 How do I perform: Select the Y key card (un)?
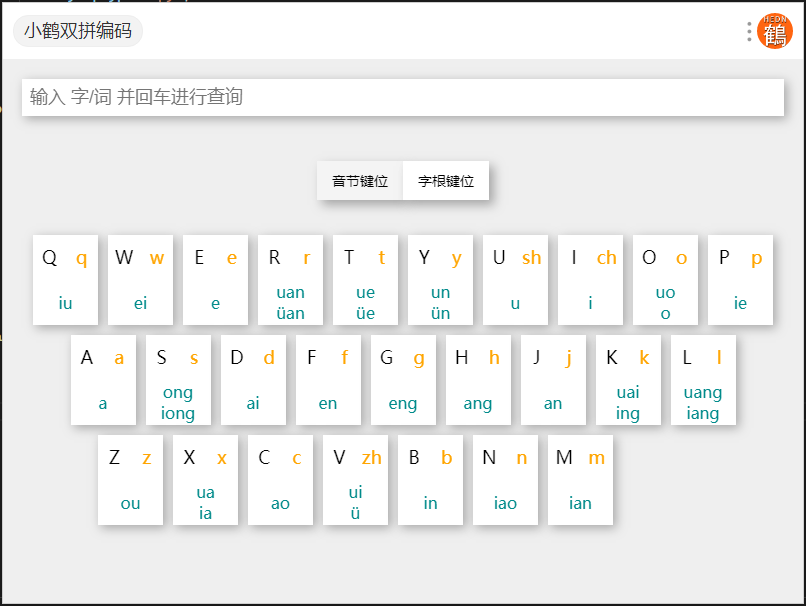pos(441,280)
